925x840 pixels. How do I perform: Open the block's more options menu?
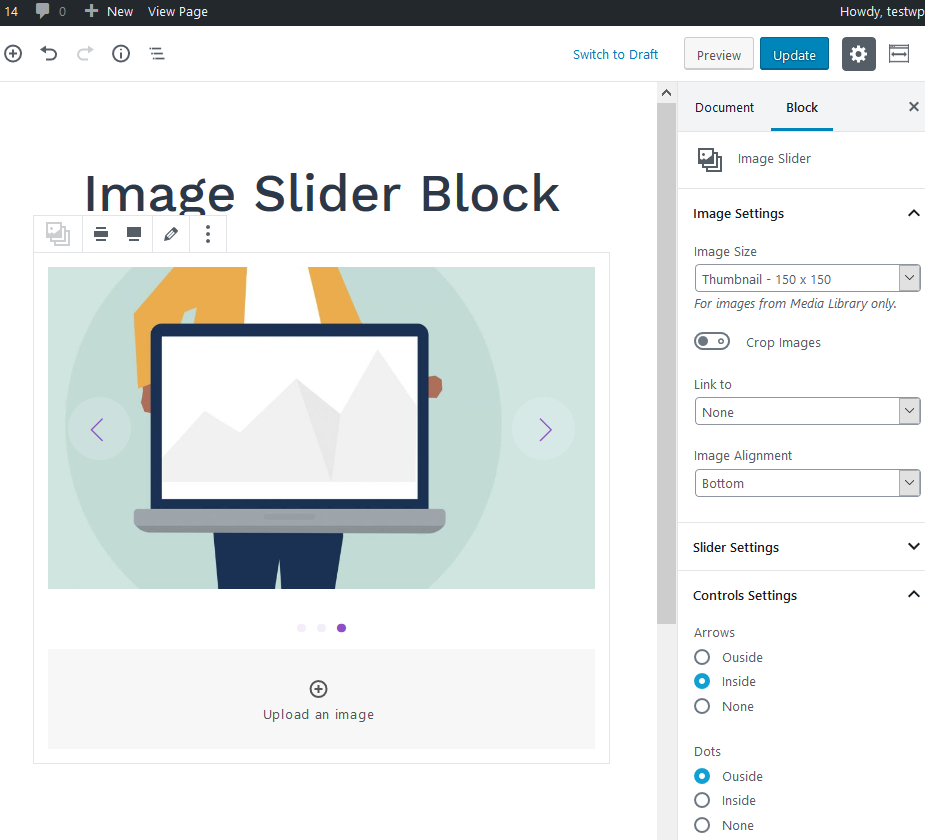(208, 234)
